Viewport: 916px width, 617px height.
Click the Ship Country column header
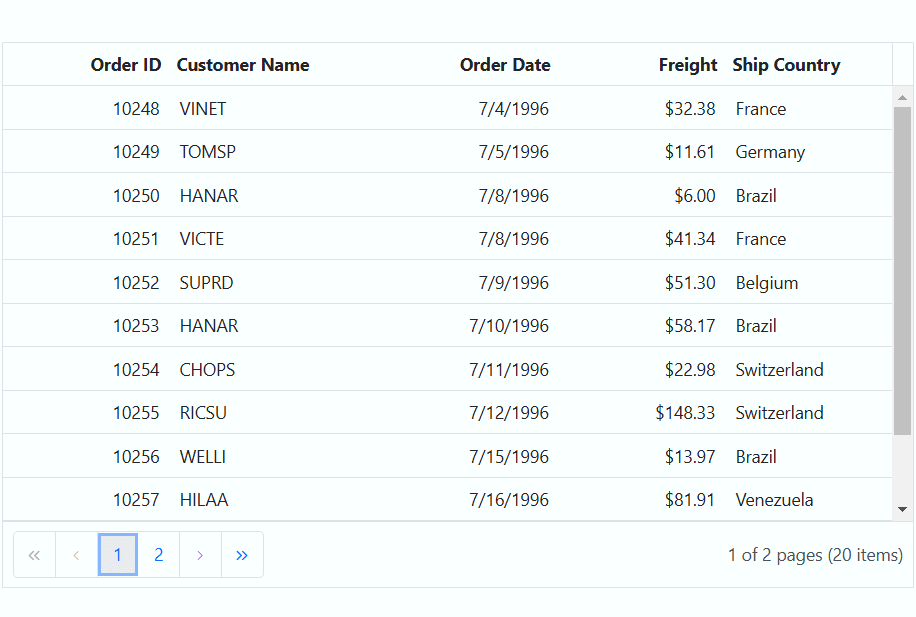786,64
